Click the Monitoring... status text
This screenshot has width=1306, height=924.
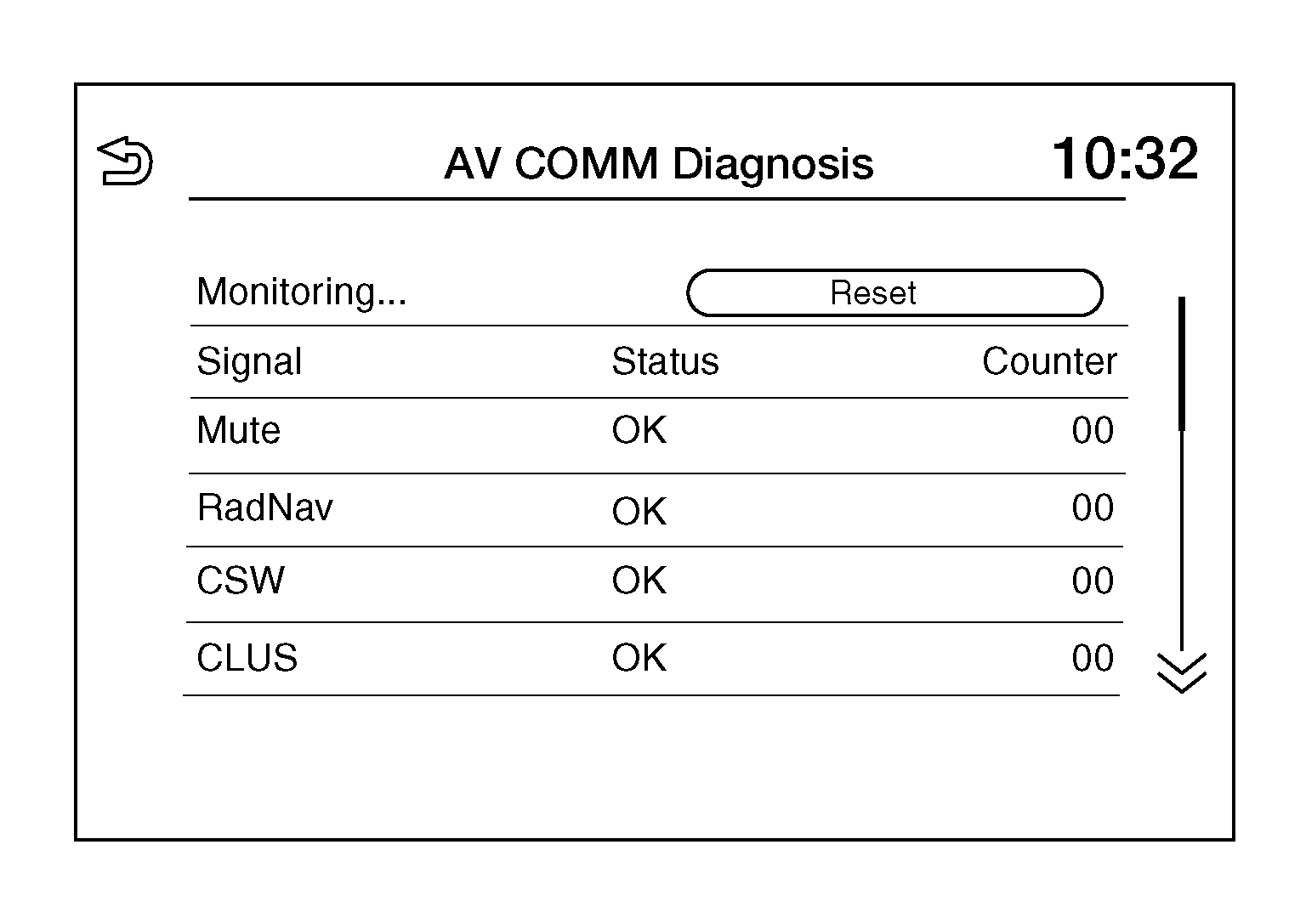[x=302, y=292]
